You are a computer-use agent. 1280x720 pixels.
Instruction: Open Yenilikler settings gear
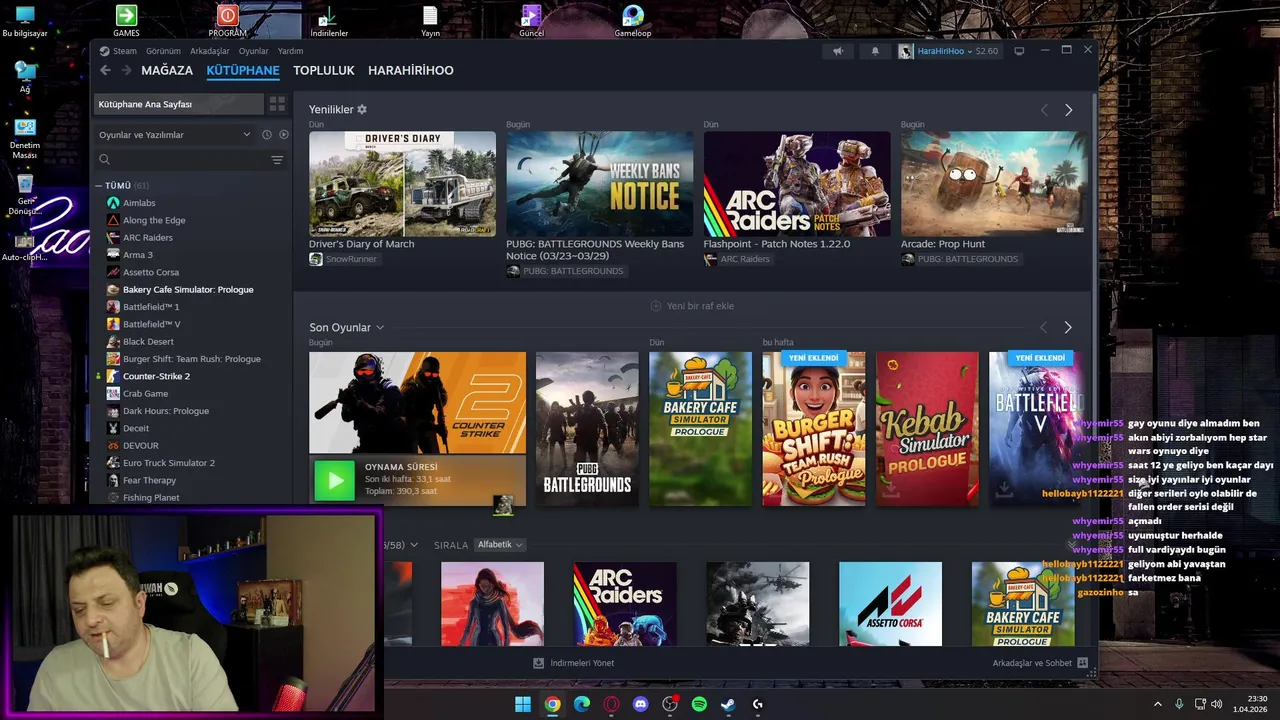pyautogui.click(x=362, y=109)
